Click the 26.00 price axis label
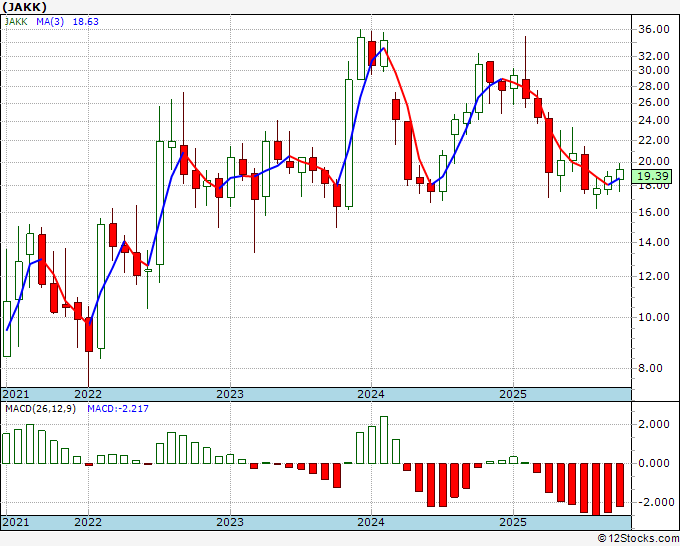680x546 pixels. (654, 102)
